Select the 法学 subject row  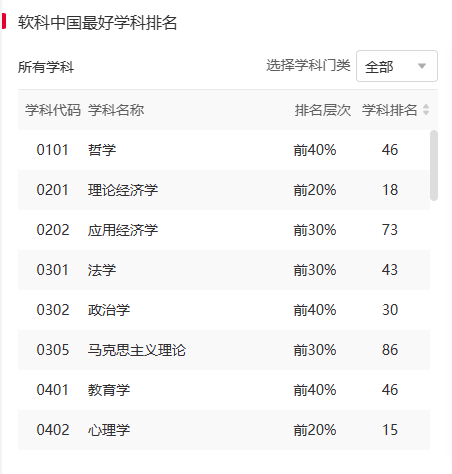(x=224, y=270)
